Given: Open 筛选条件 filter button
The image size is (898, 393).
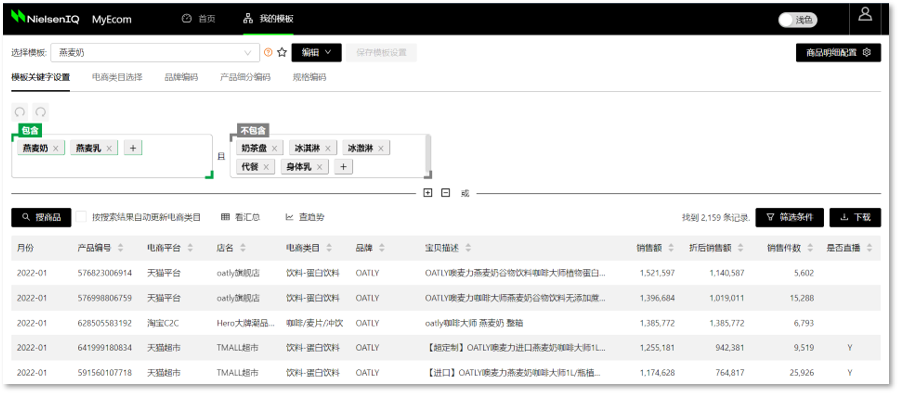Looking at the screenshot, I should [x=790, y=217].
